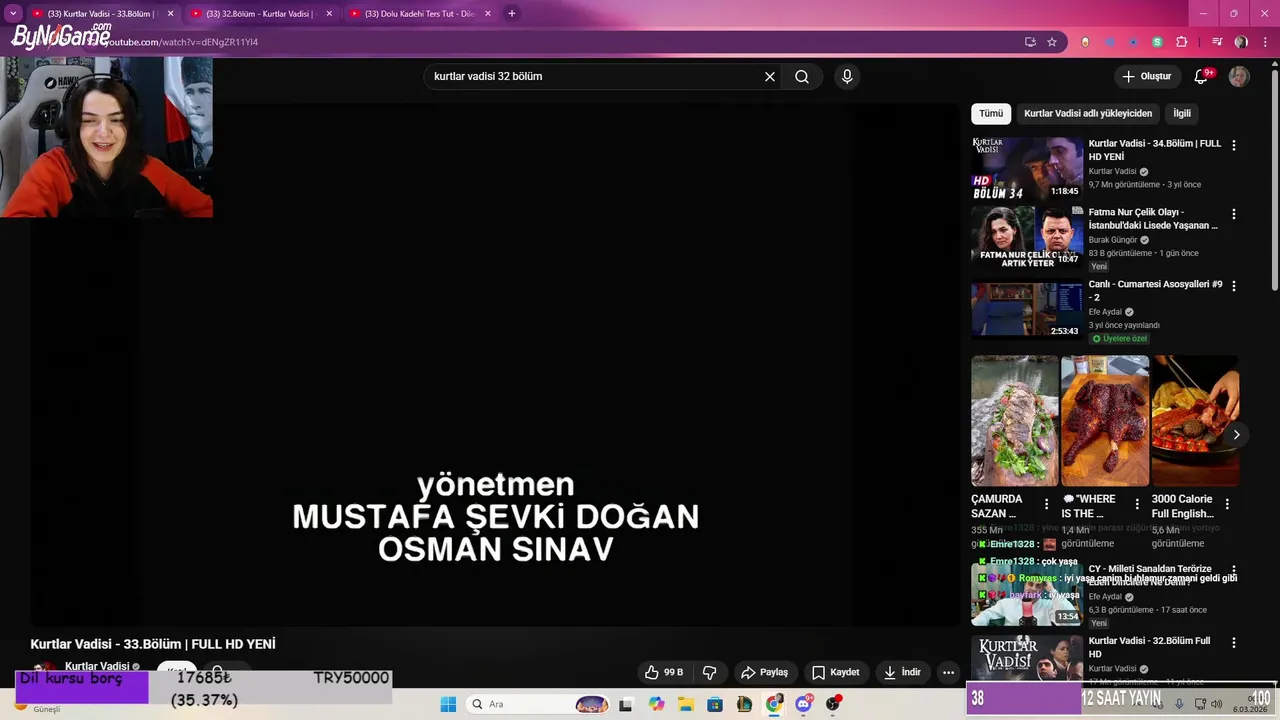This screenshot has height=720, width=1280.
Task: Select the İlgili filter chip
Action: tap(1182, 114)
